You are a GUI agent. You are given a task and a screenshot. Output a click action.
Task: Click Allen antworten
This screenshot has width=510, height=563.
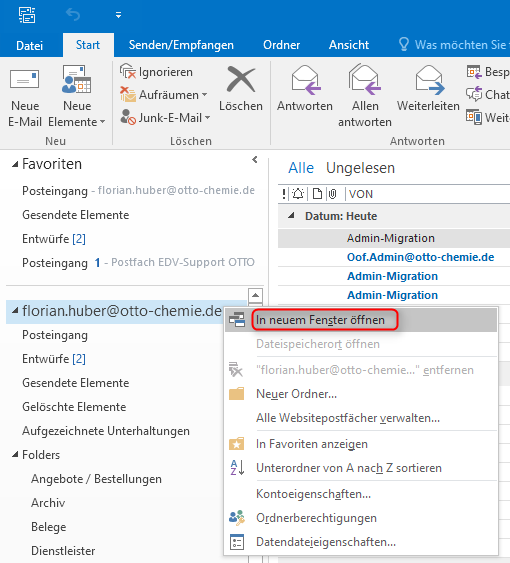tap(365, 96)
